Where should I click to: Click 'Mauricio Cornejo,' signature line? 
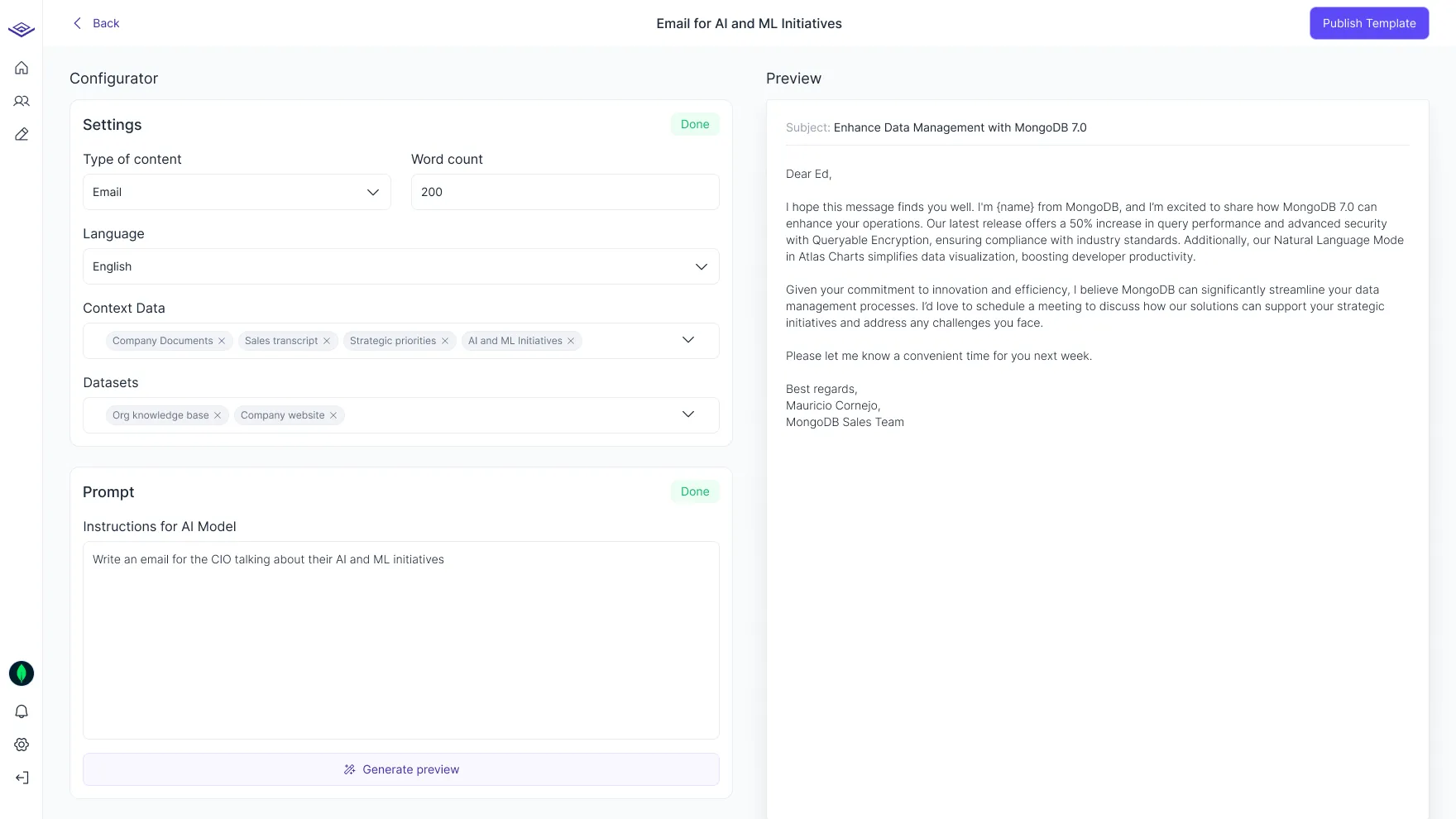(x=833, y=405)
